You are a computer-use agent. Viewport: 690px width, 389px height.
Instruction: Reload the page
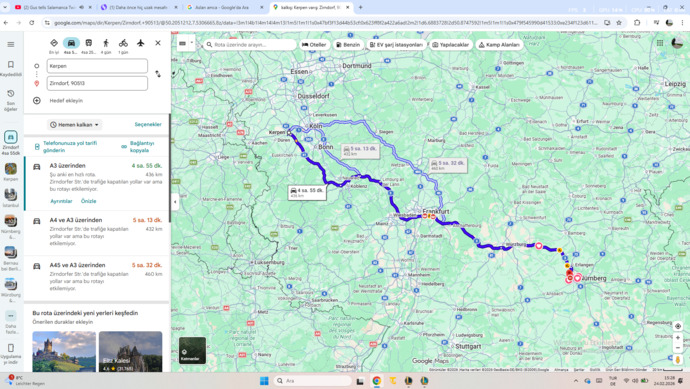(x=32, y=22)
